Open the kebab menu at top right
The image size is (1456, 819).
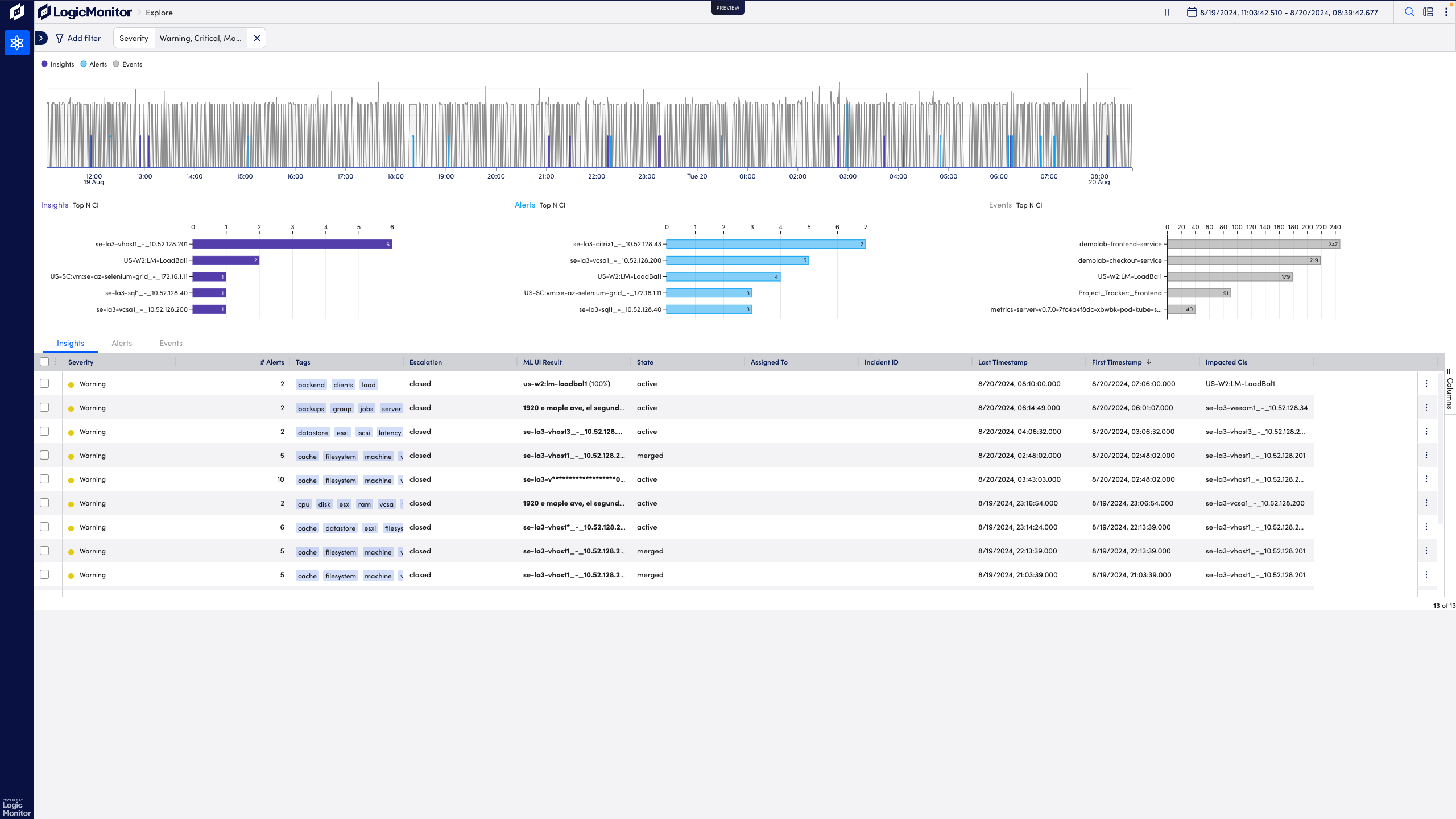coord(1447,12)
